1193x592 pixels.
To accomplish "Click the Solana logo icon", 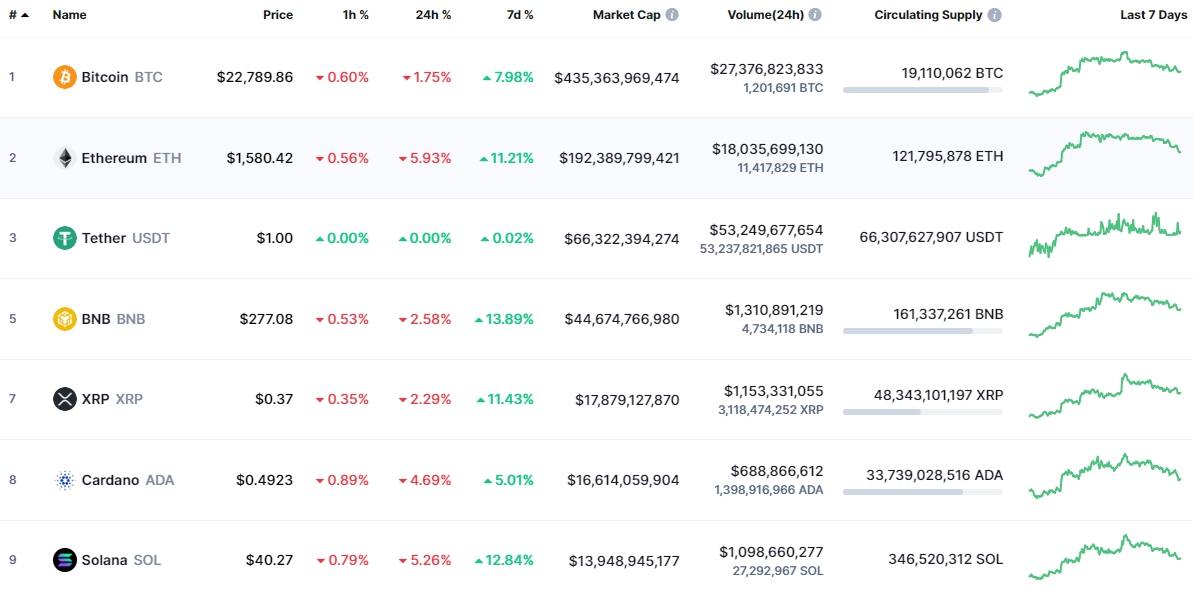I will click(x=65, y=560).
